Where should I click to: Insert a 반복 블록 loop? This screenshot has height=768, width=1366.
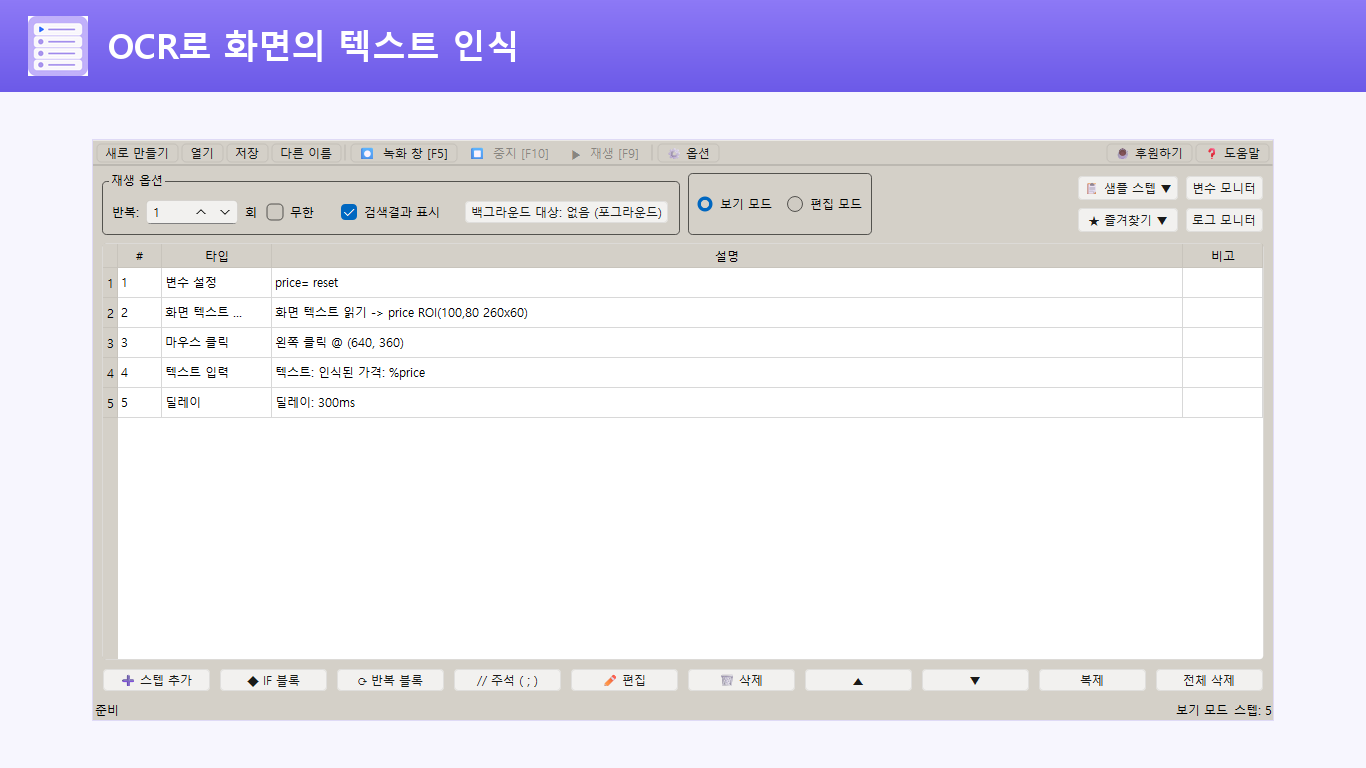click(390, 680)
